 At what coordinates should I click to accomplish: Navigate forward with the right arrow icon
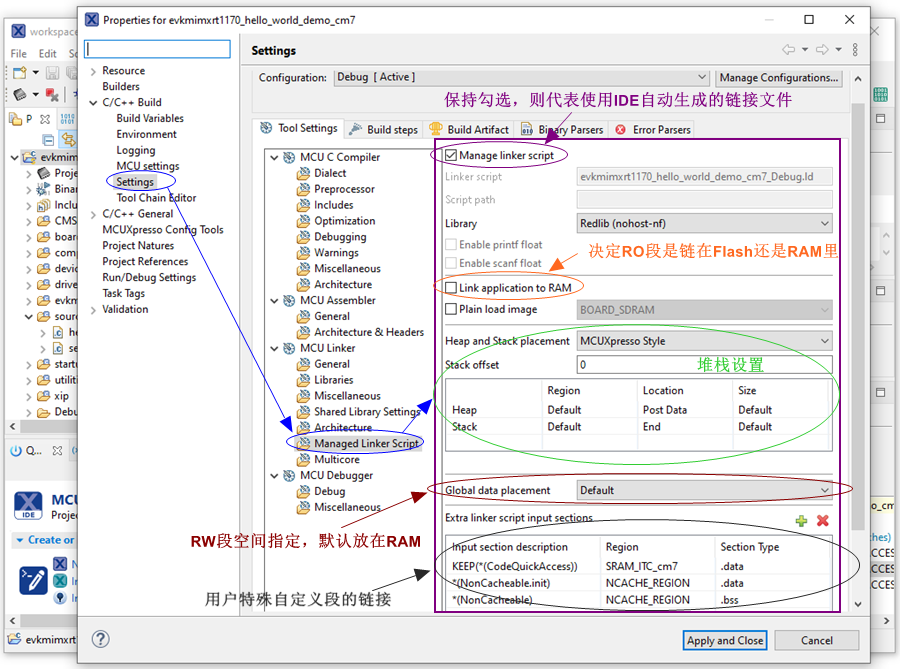point(822,50)
